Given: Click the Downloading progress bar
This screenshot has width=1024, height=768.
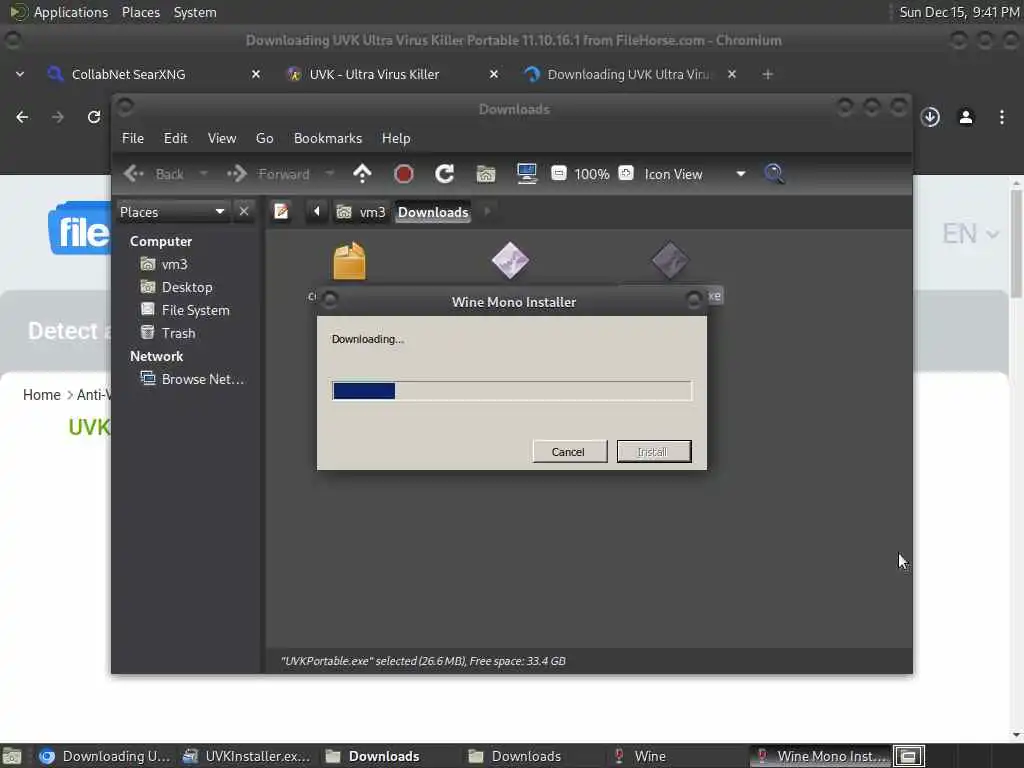Looking at the screenshot, I should pyautogui.click(x=511, y=391).
